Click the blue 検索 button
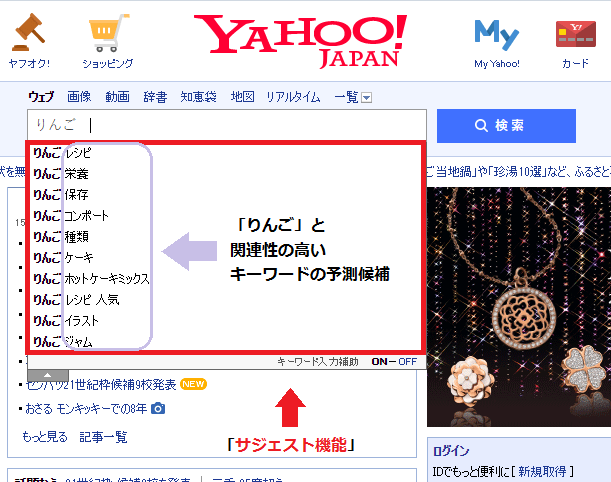Image resolution: width=611 pixels, height=482 pixels. 506,126
